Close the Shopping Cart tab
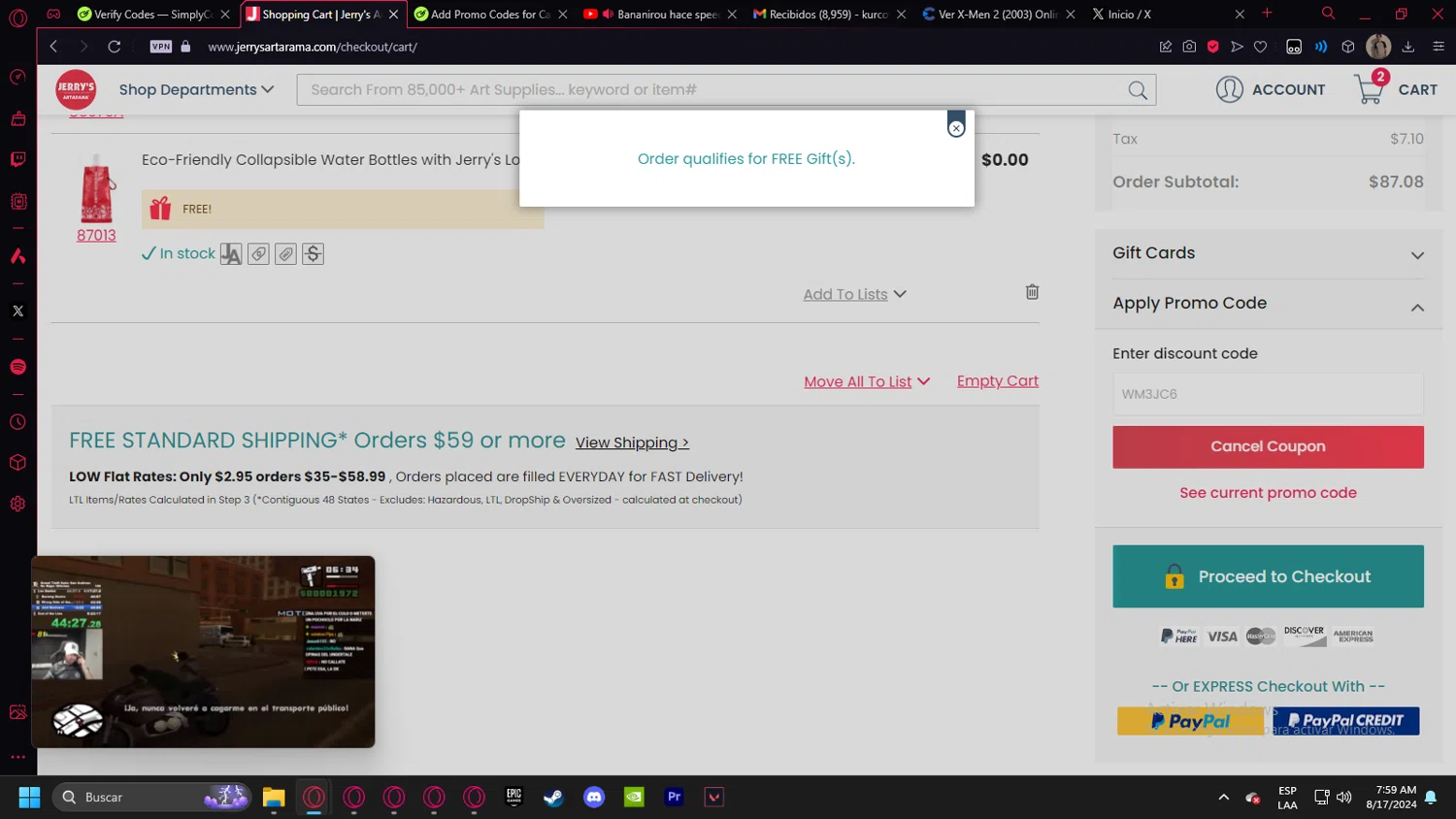 click(x=393, y=15)
